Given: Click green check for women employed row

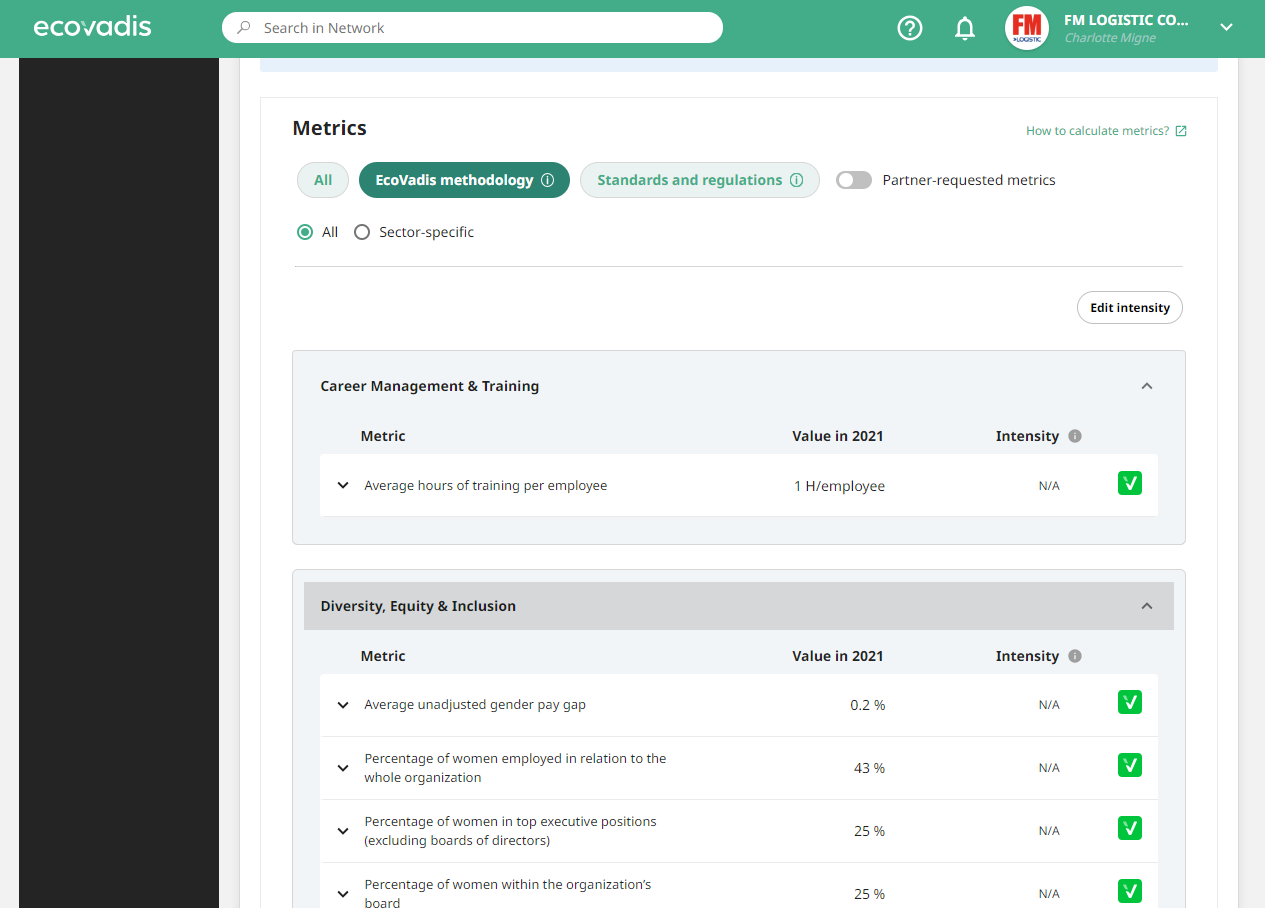Looking at the screenshot, I should (1130, 766).
